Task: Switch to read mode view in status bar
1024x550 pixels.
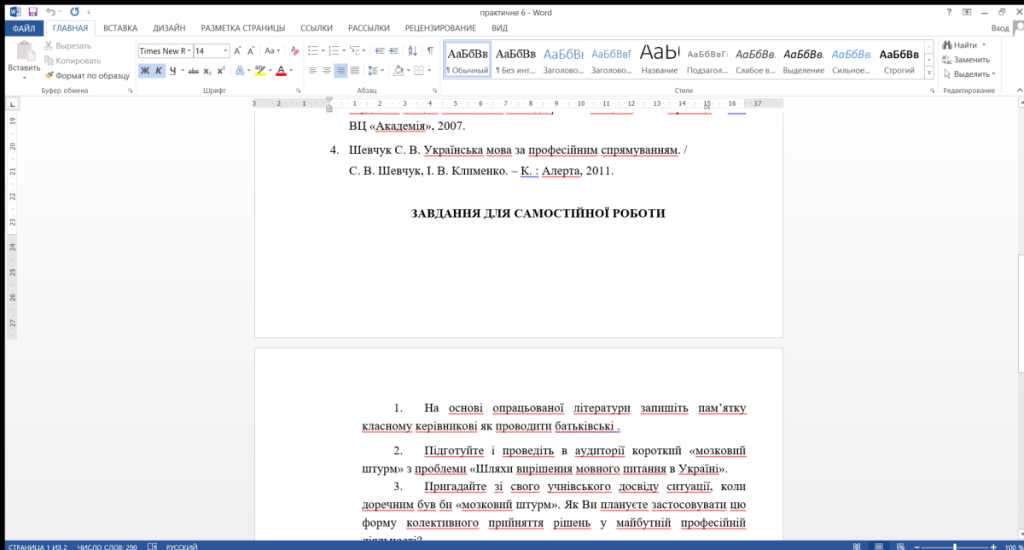Action: pos(856,546)
